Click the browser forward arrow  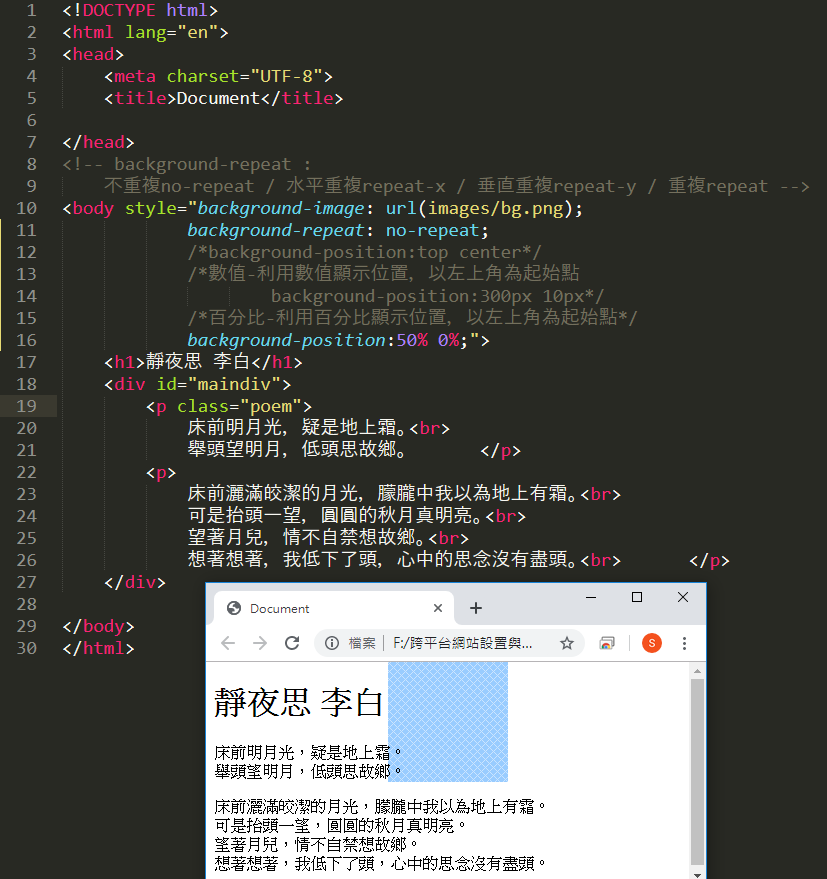[x=260, y=643]
